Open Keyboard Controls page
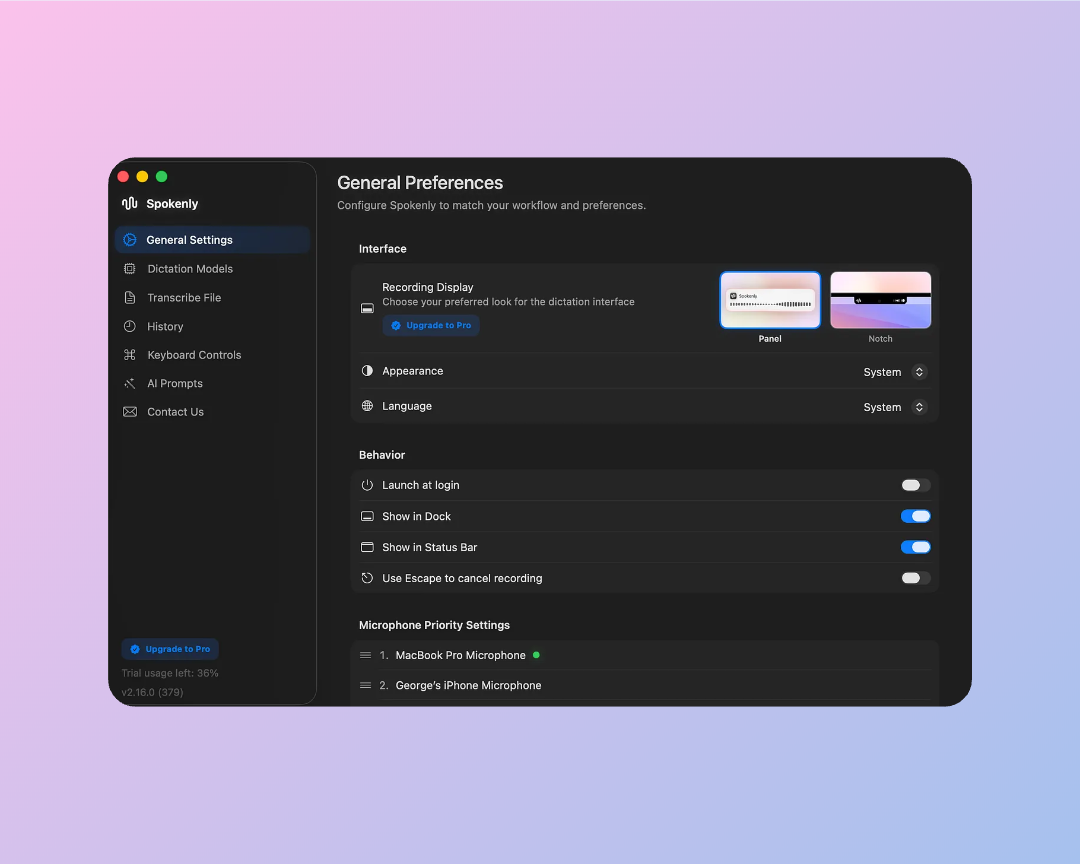 click(213, 355)
